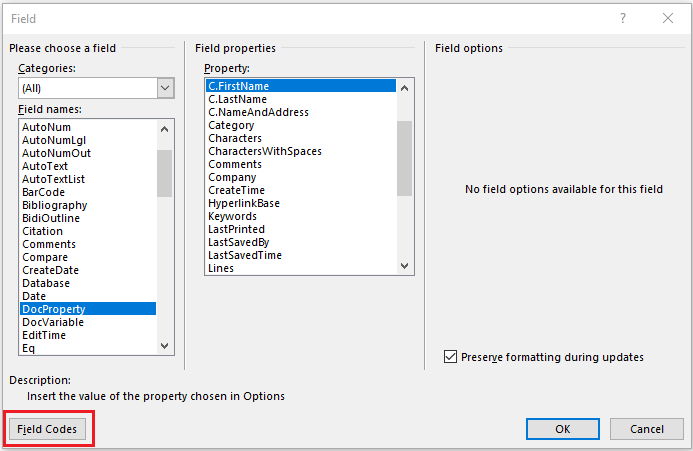Select the DocVariable field name
The height and width of the screenshot is (451, 693).
(88, 322)
